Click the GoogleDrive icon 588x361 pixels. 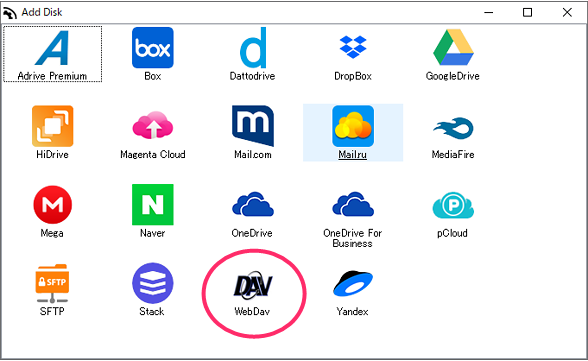[x=453, y=48]
